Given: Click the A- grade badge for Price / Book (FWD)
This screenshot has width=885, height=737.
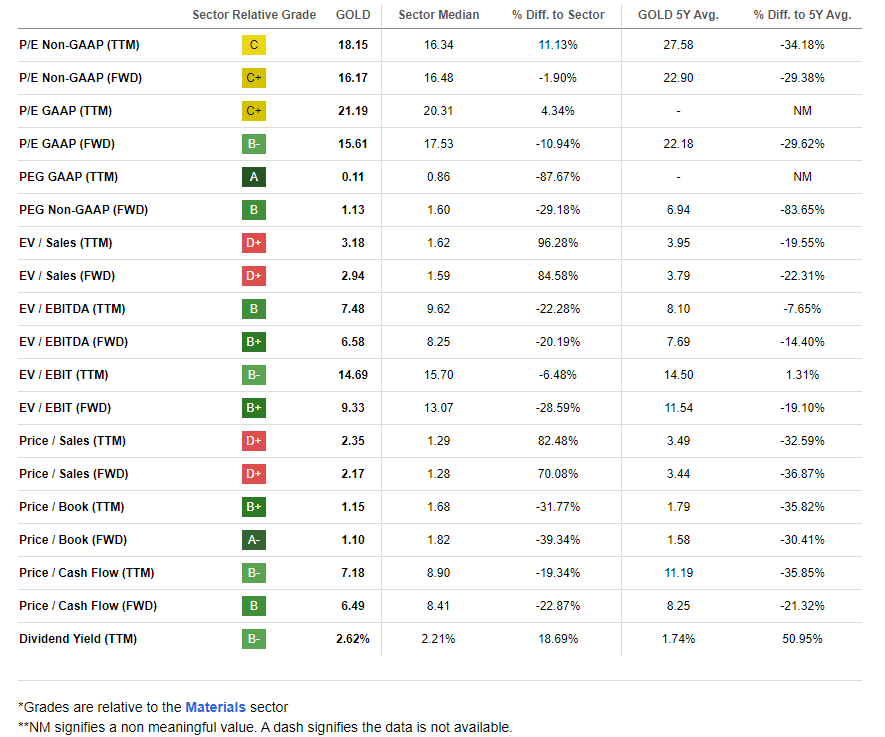Looking at the screenshot, I should pos(254,540).
